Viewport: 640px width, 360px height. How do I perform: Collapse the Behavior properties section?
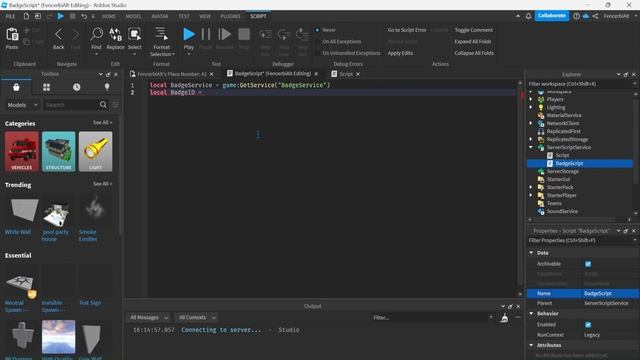point(531,313)
